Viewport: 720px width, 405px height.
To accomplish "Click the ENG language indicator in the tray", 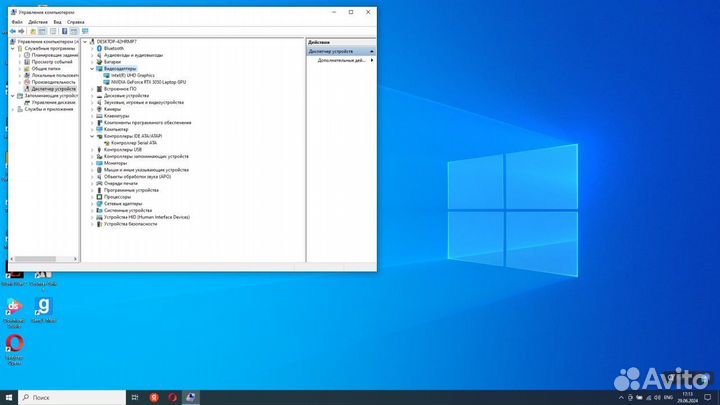I will 669,398.
